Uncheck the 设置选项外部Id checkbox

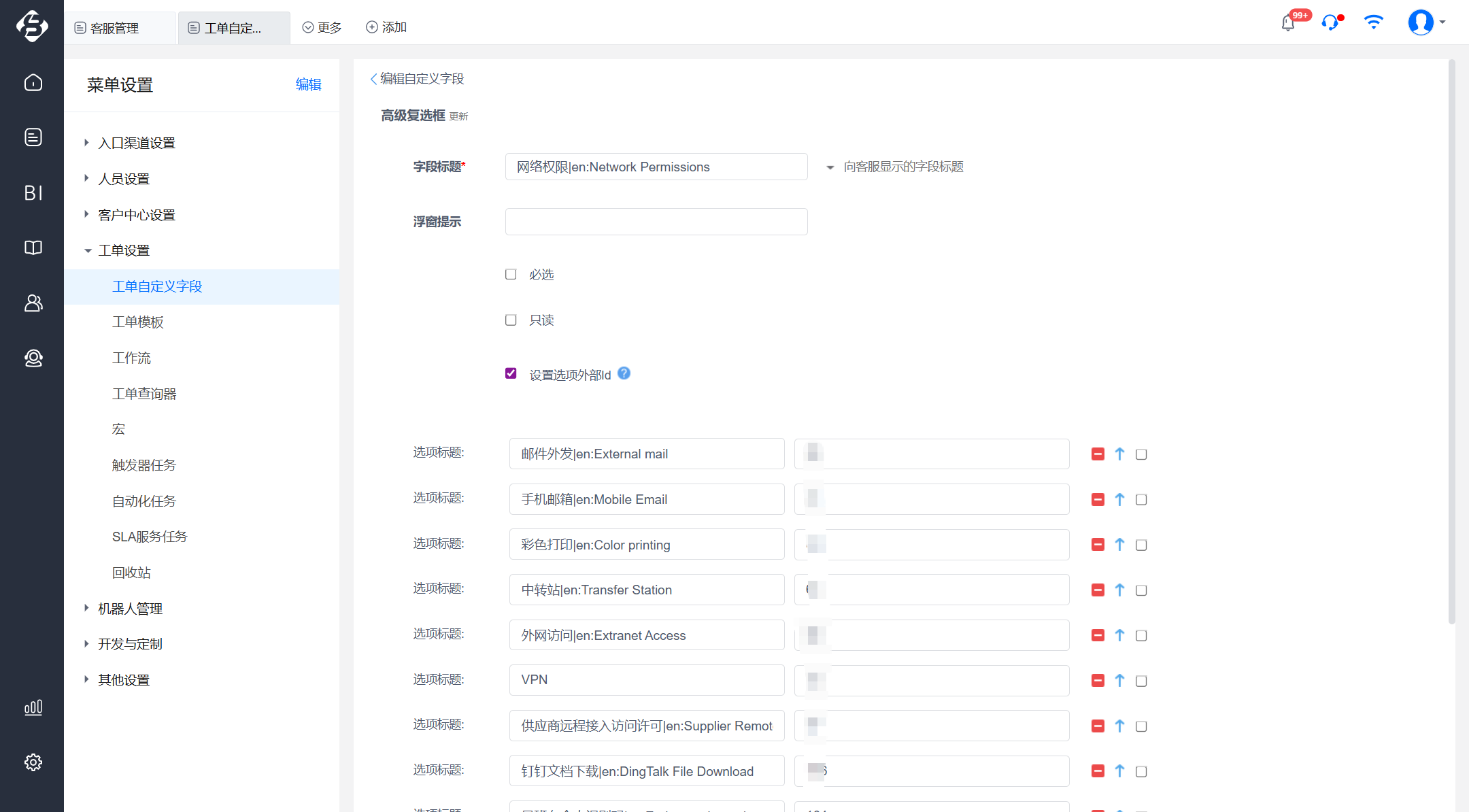511,373
